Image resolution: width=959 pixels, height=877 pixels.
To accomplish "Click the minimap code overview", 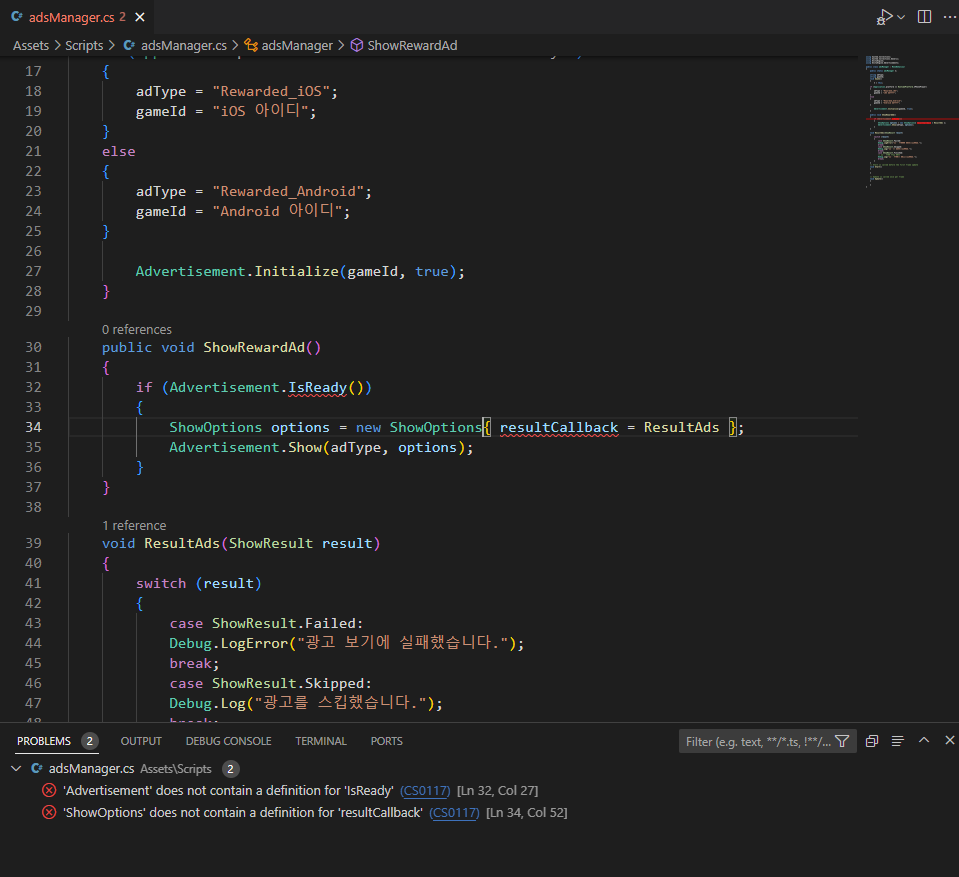I will point(908,122).
